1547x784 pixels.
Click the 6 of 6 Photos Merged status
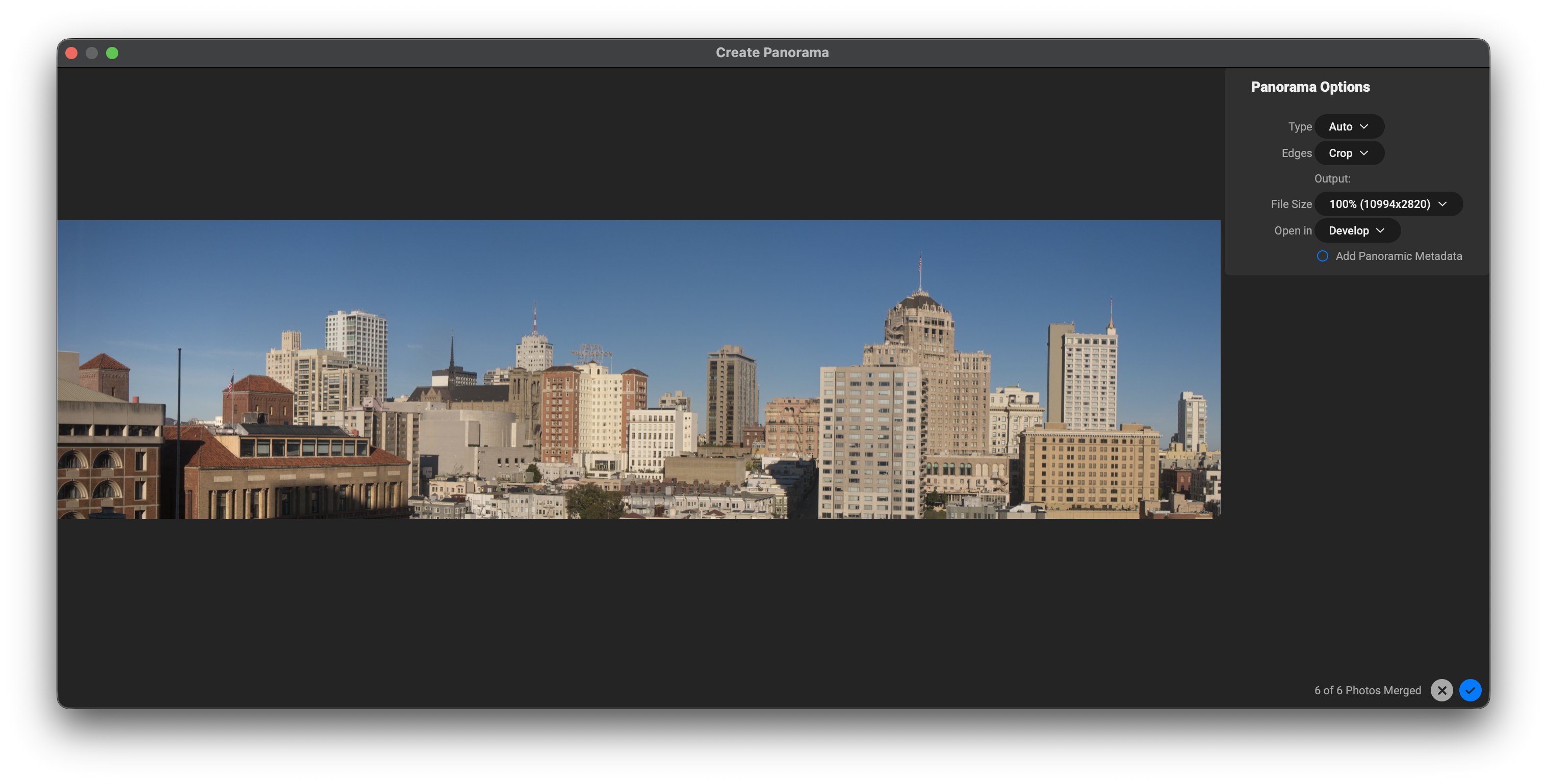(1368, 690)
